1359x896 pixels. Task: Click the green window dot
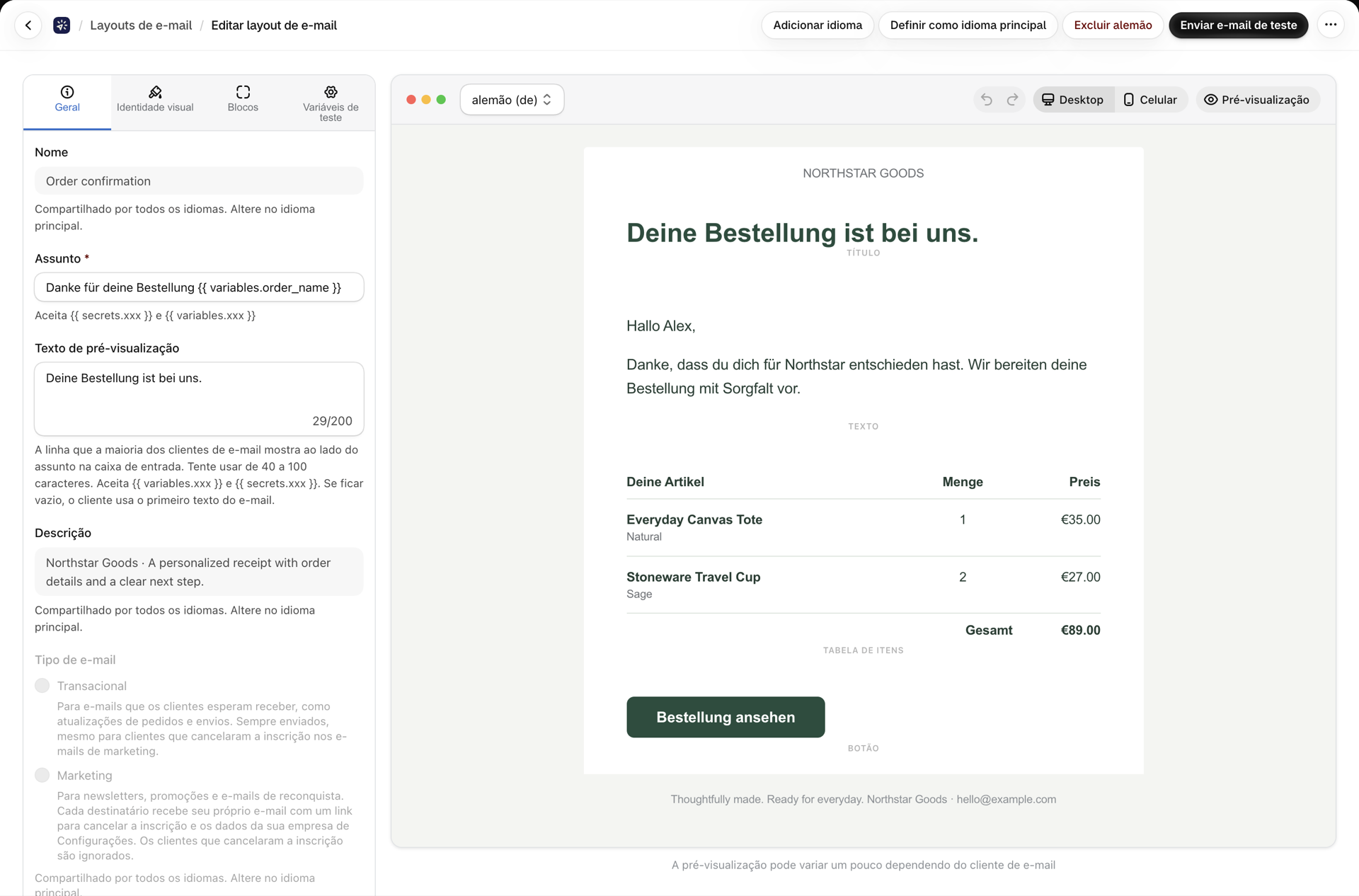[x=441, y=100]
